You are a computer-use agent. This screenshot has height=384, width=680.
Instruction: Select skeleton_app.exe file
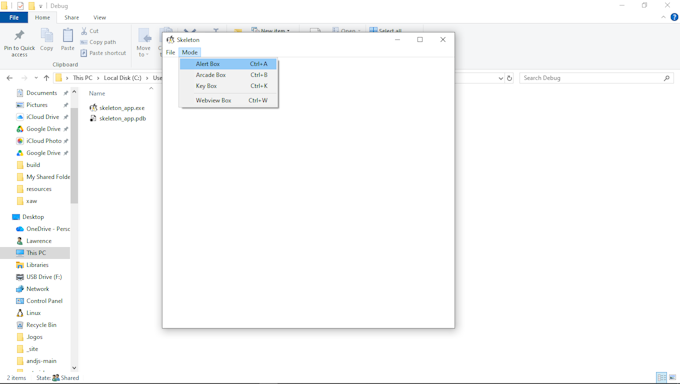tap(117, 108)
